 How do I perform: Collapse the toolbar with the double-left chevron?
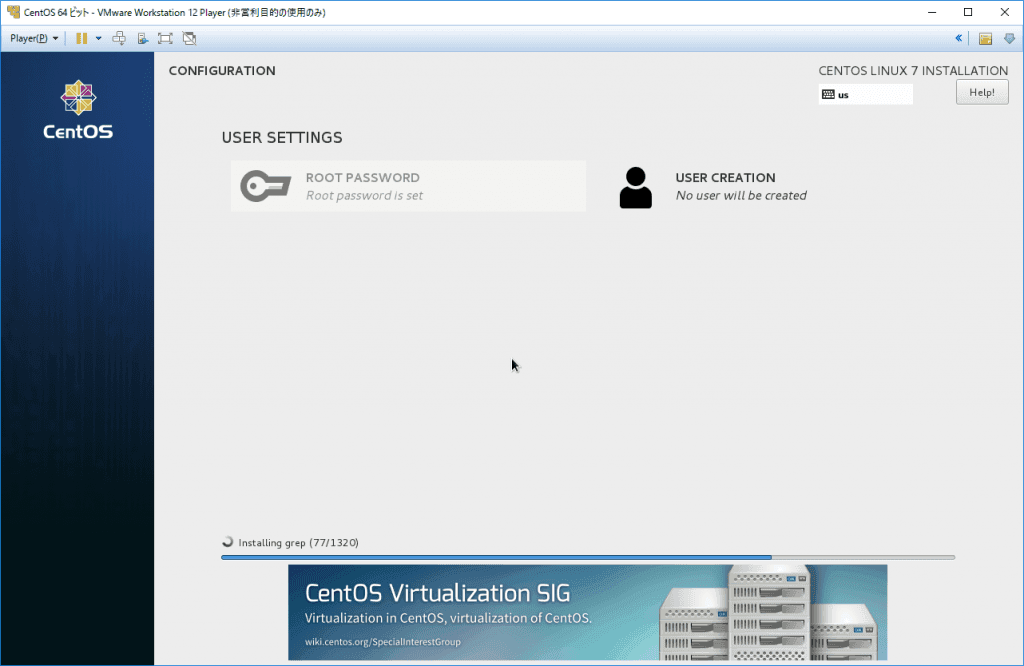tap(959, 38)
